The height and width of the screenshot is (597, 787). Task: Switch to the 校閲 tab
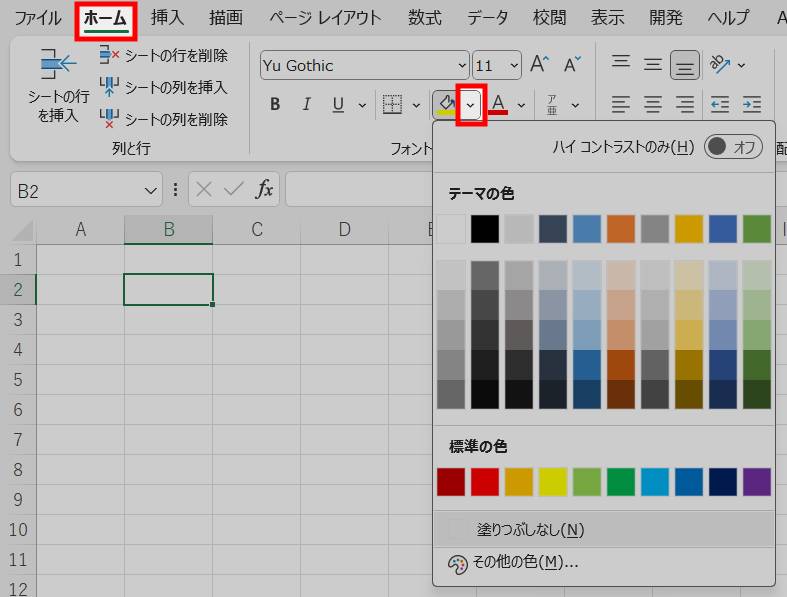click(550, 18)
